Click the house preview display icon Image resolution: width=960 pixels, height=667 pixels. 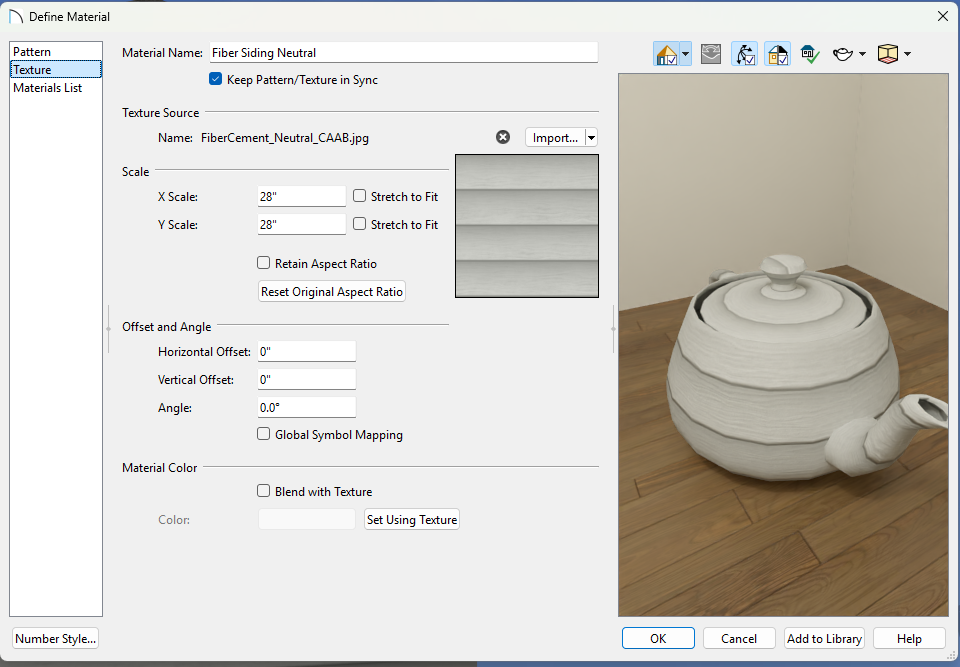tap(667, 54)
